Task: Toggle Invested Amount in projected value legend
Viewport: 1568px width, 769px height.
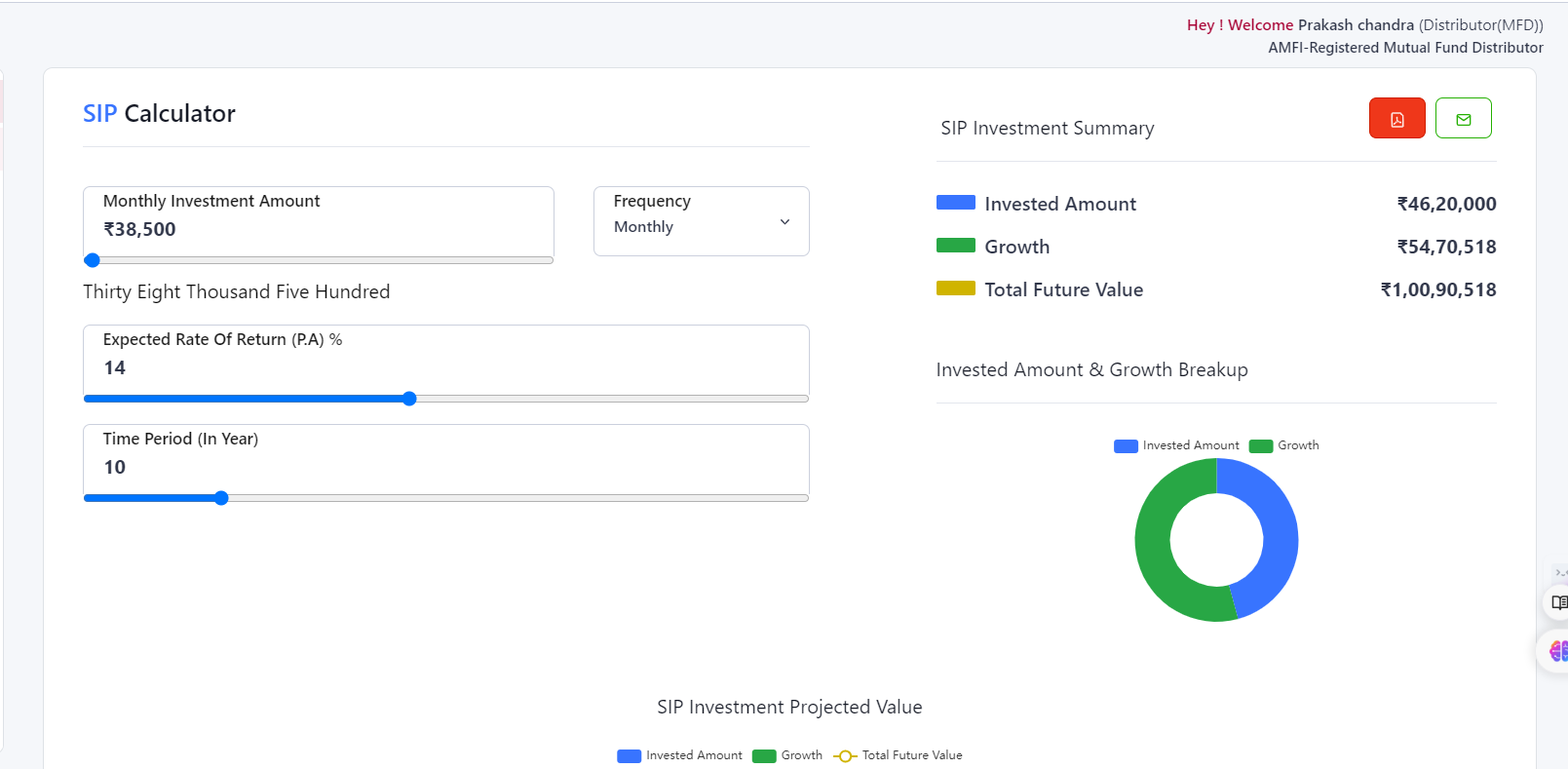Action: pyautogui.click(x=680, y=755)
